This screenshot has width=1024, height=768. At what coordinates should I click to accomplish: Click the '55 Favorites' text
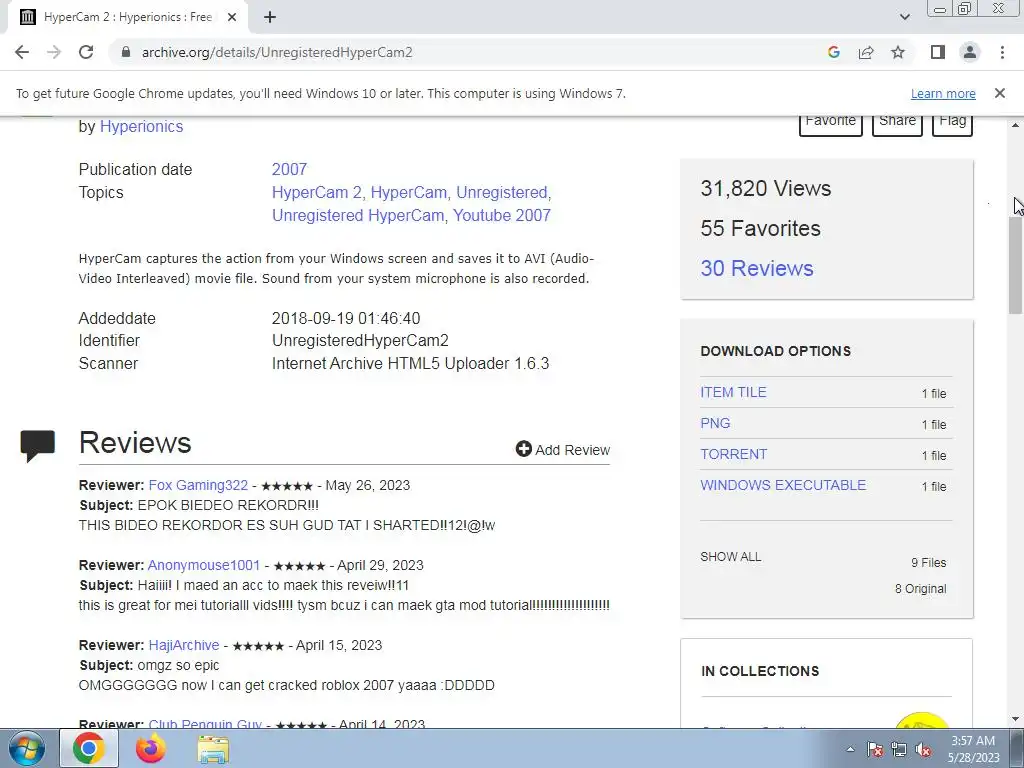pyautogui.click(x=760, y=229)
